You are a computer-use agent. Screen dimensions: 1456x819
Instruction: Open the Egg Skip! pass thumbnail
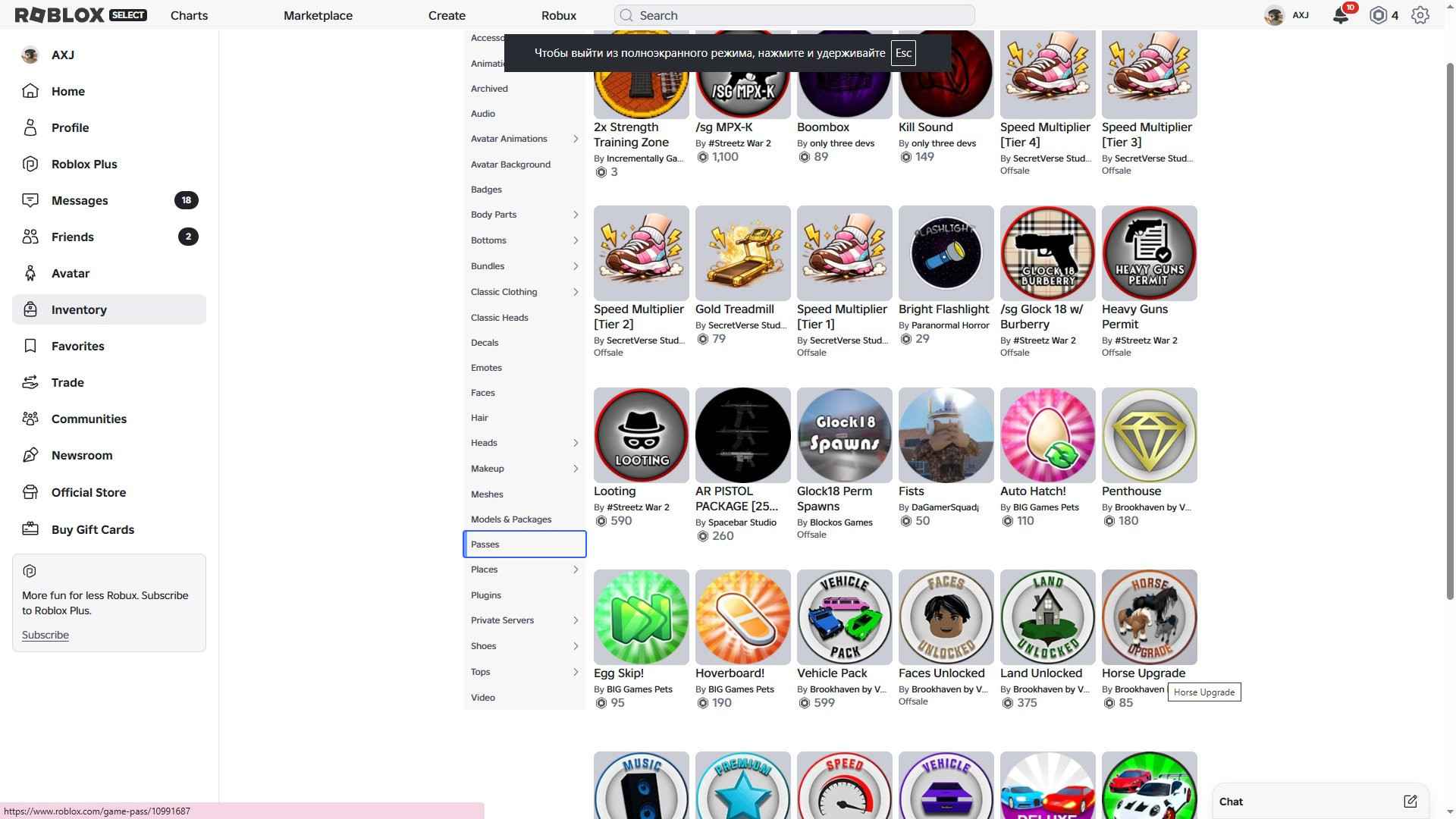[641, 617]
